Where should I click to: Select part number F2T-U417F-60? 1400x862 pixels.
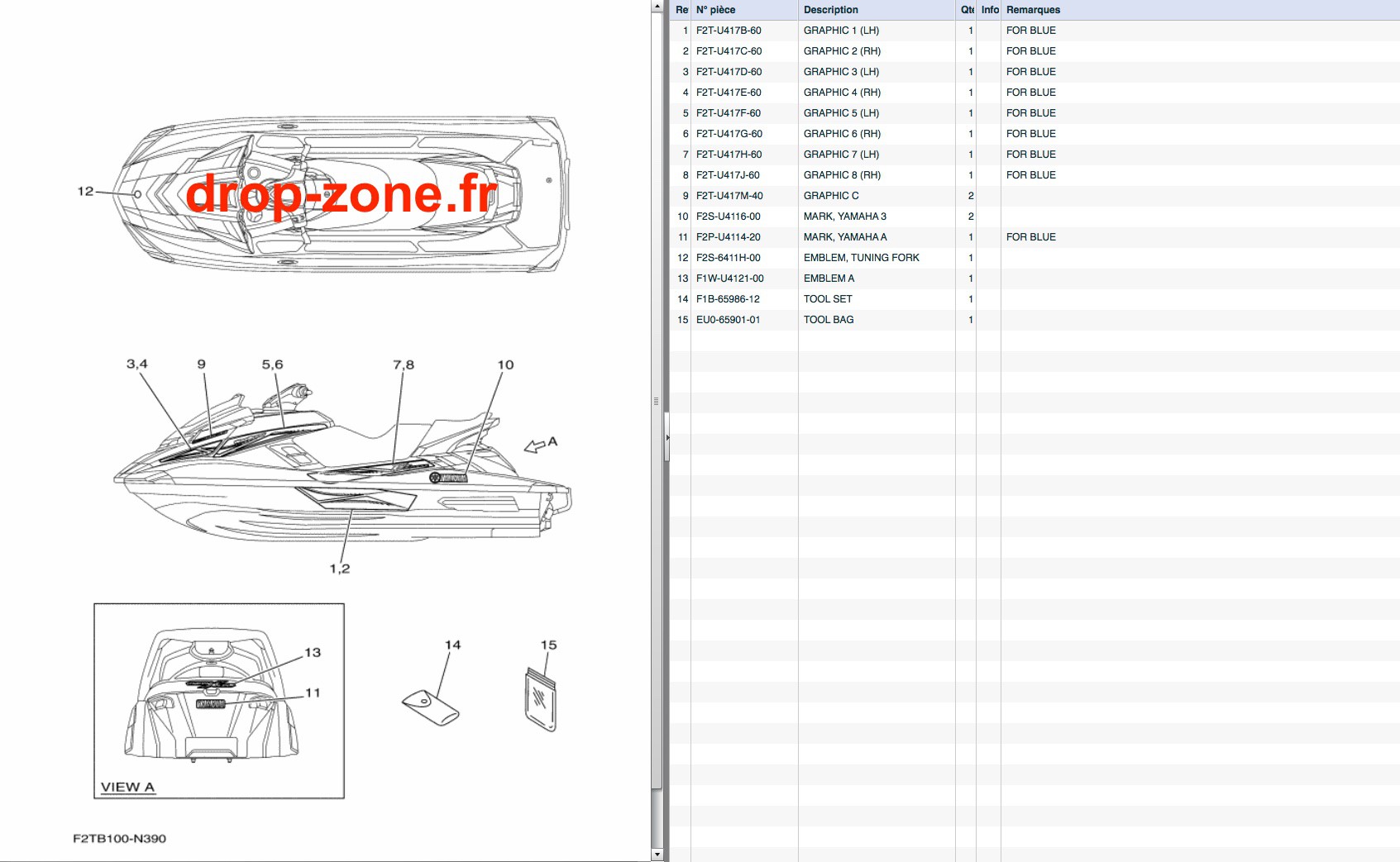pyautogui.click(x=729, y=113)
